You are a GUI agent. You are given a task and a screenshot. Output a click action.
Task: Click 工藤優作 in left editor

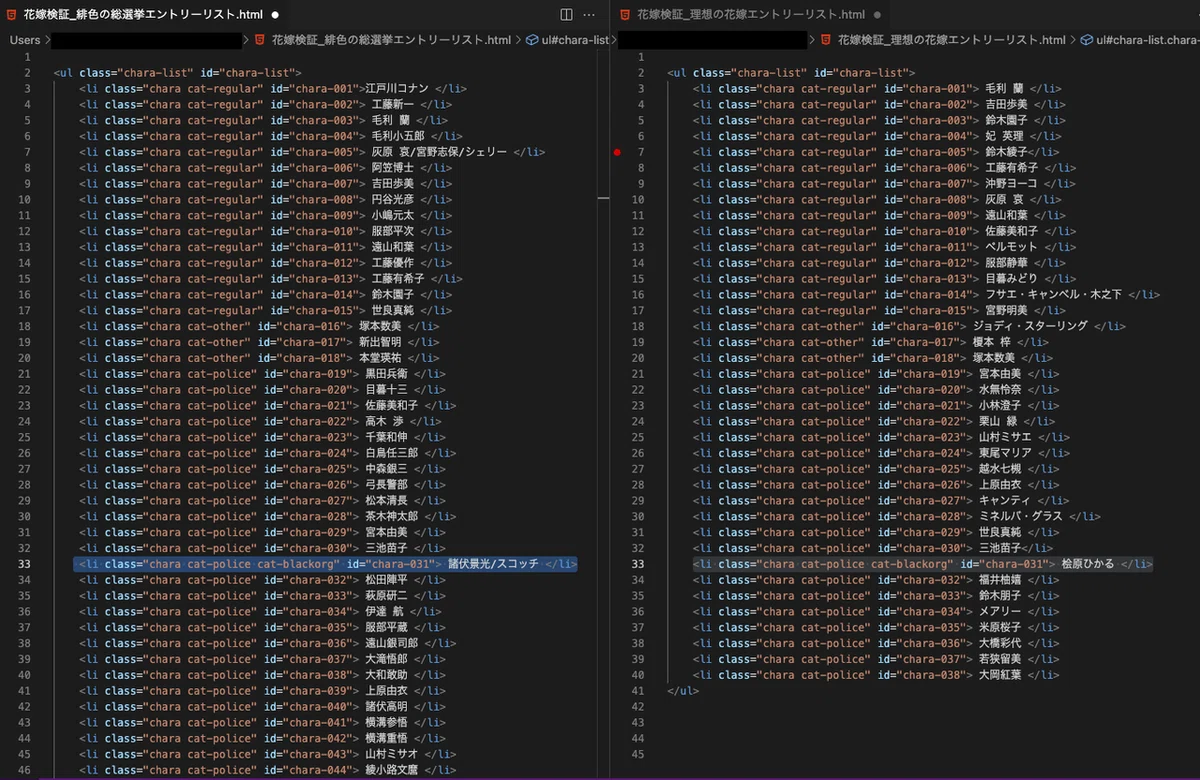[392, 263]
